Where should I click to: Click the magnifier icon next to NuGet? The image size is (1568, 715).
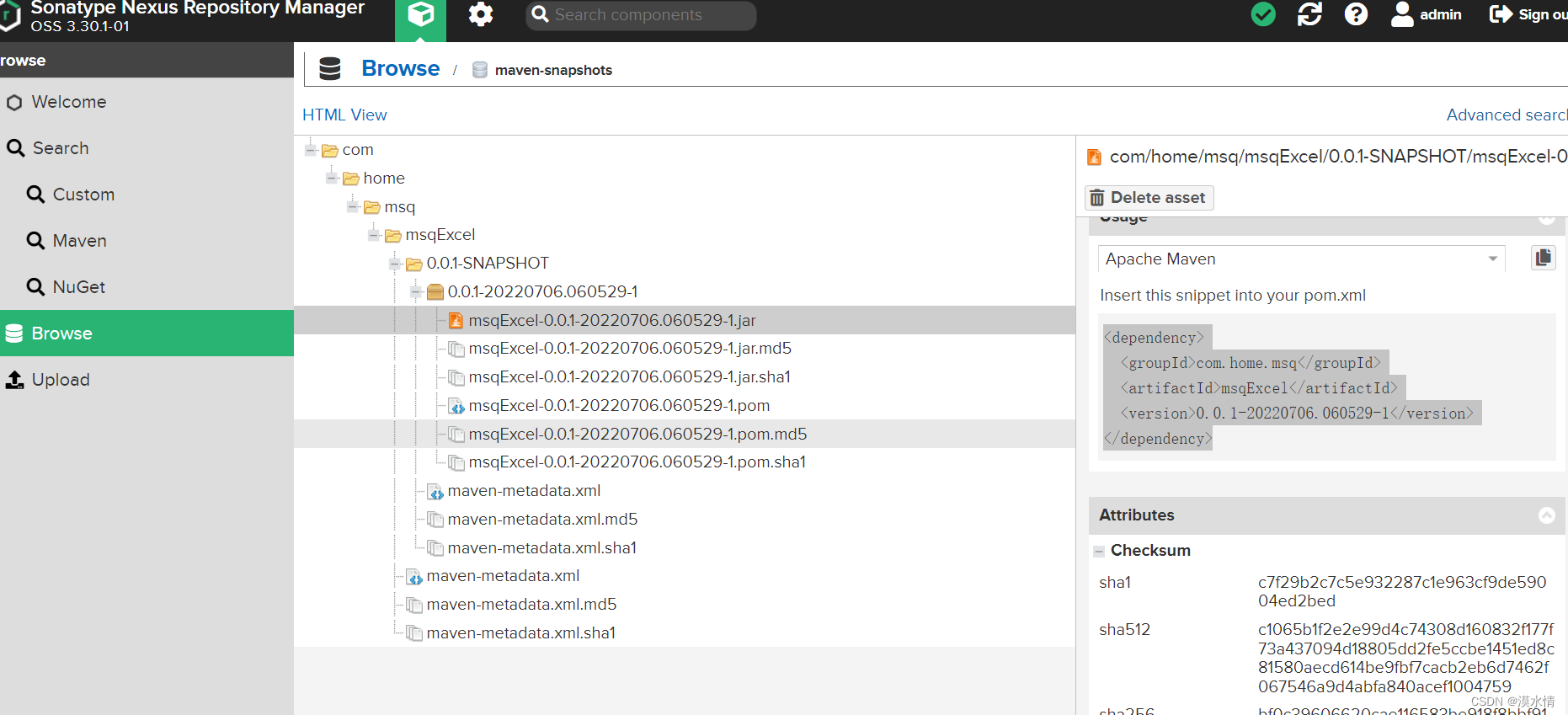click(35, 287)
